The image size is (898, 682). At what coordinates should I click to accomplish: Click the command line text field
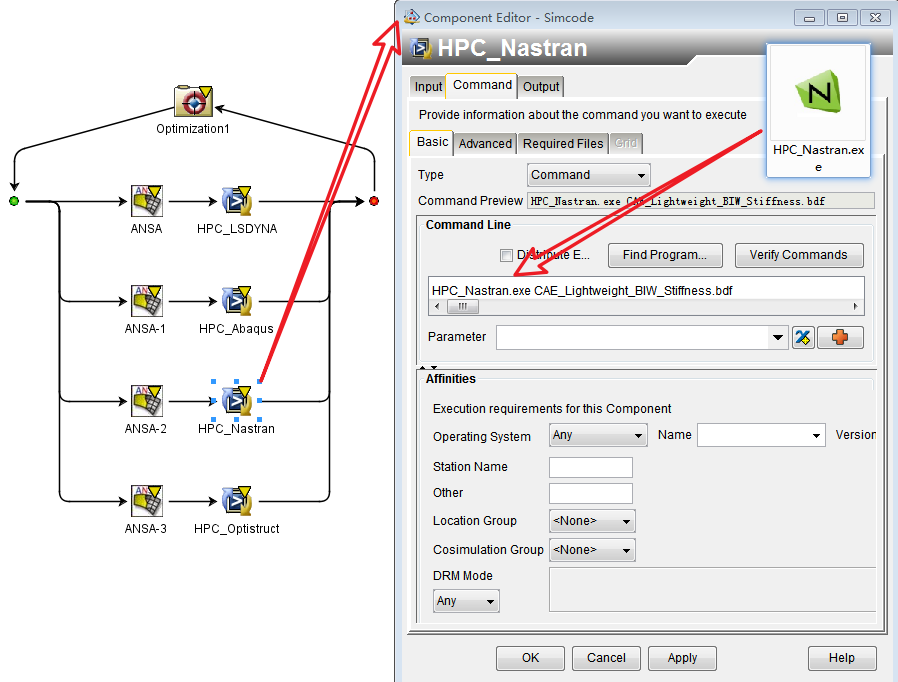coord(646,290)
